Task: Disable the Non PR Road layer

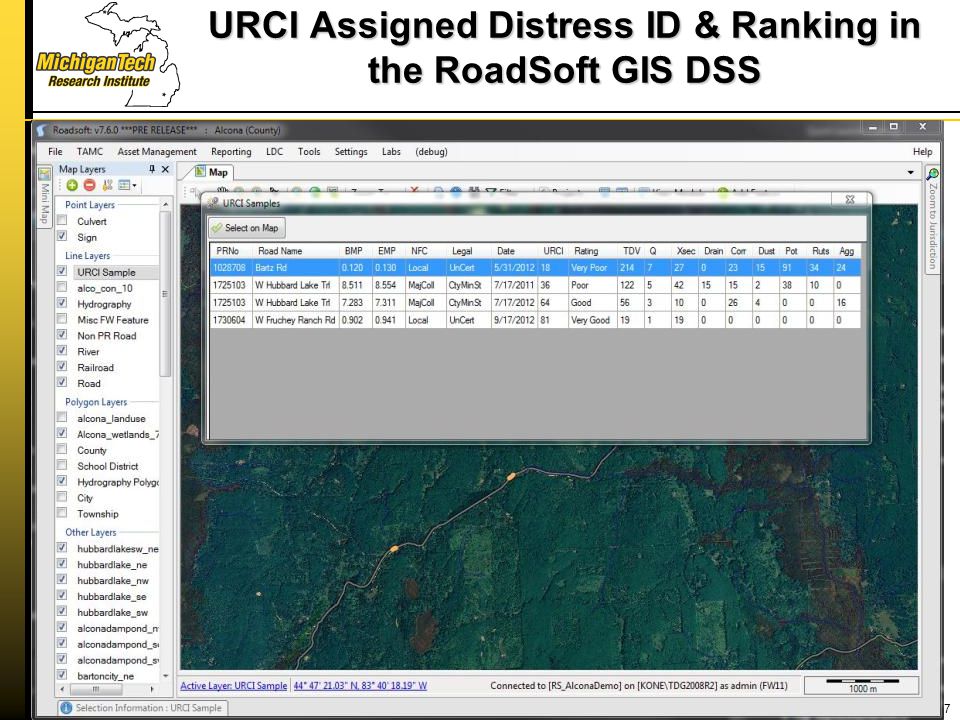Action: (62, 335)
